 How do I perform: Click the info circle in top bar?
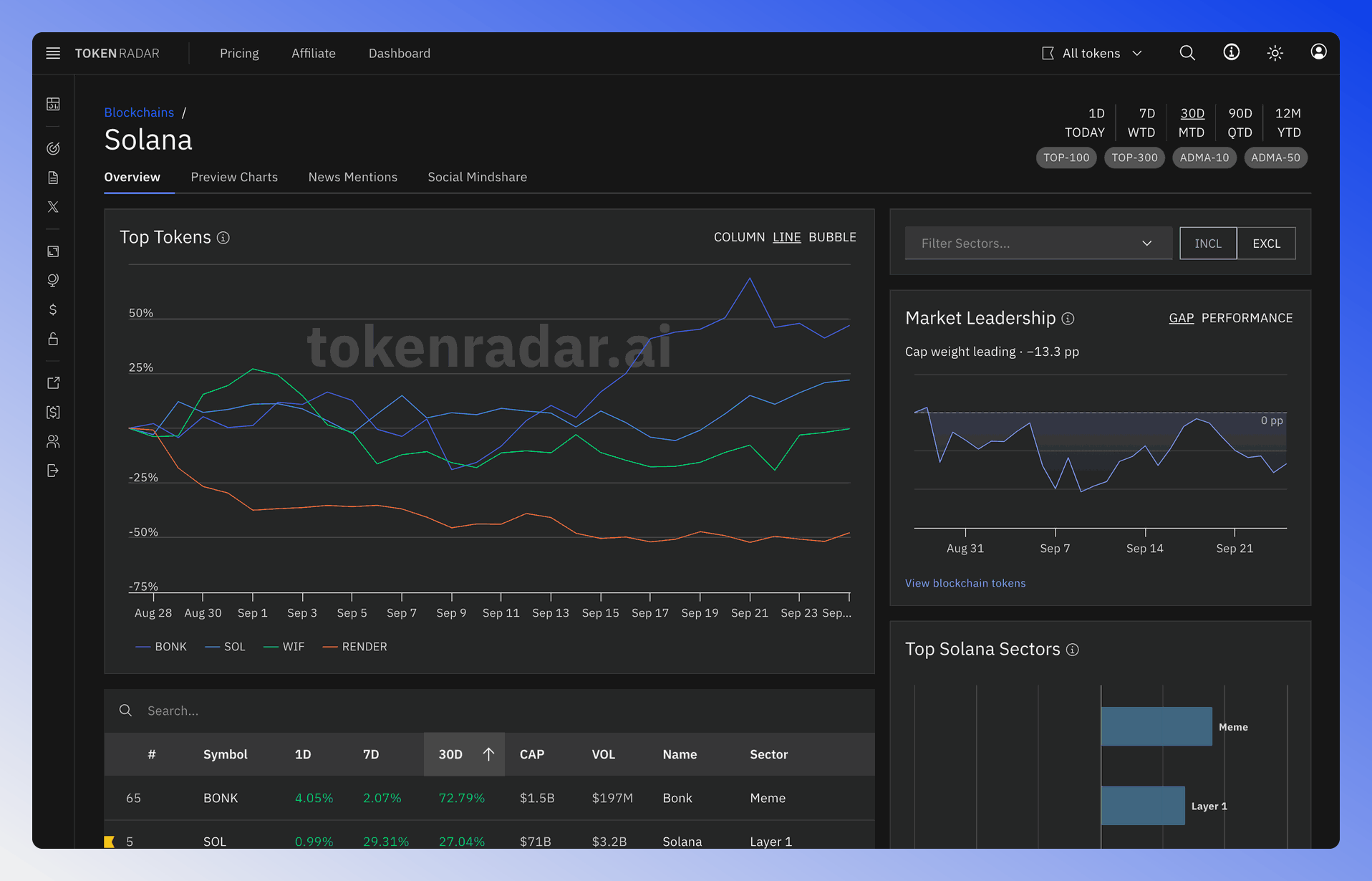coord(1231,52)
